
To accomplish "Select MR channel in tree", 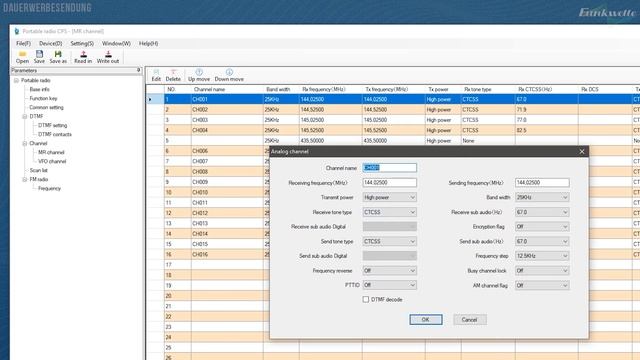I will click(x=51, y=152).
